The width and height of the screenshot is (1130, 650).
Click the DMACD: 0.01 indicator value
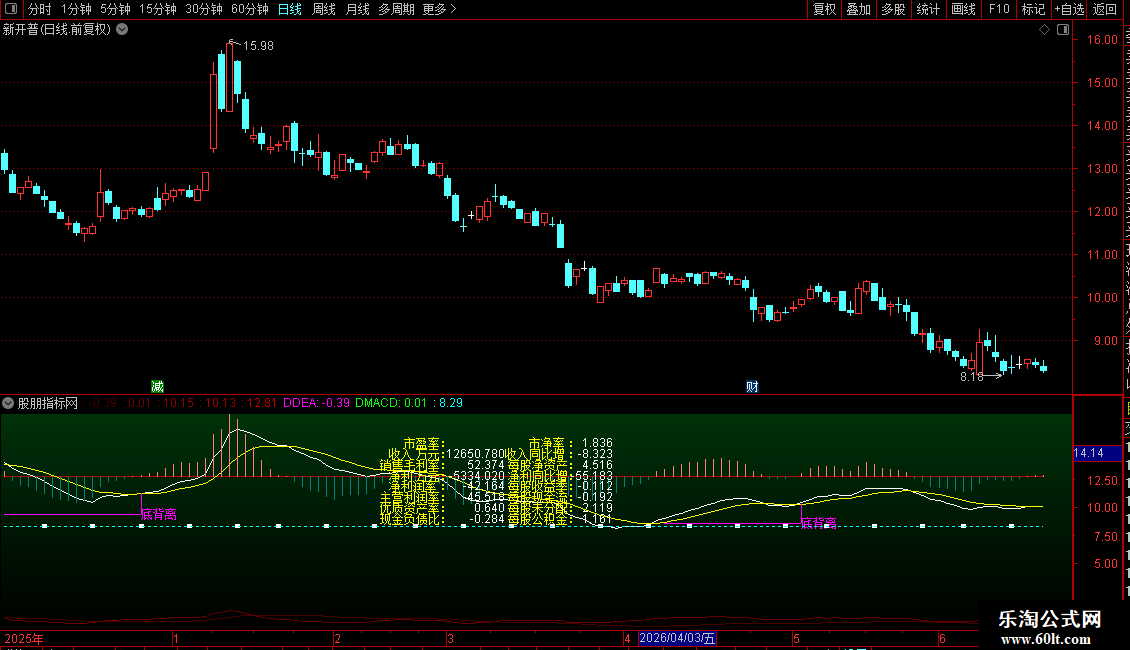[x=391, y=404]
